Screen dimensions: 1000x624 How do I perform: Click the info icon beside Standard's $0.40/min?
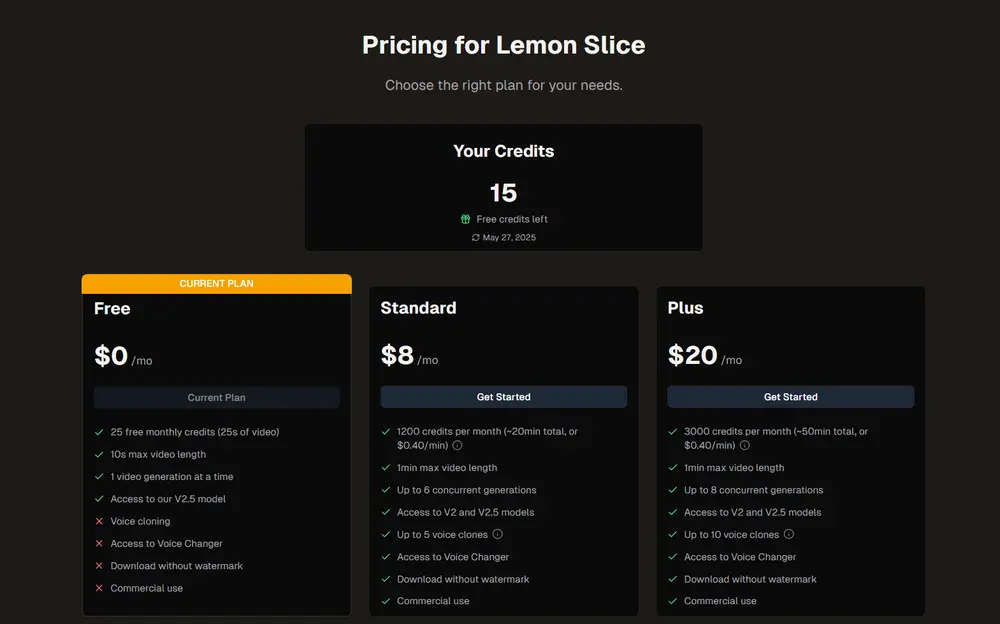tap(458, 446)
